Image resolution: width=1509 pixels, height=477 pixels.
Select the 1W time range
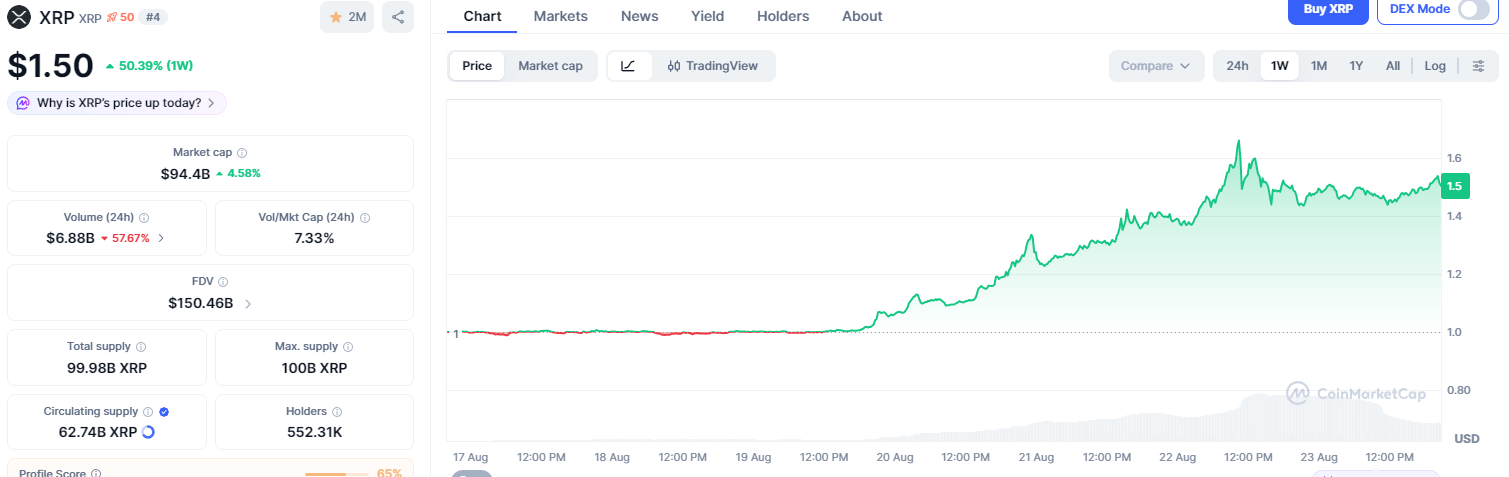point(1279,66)
